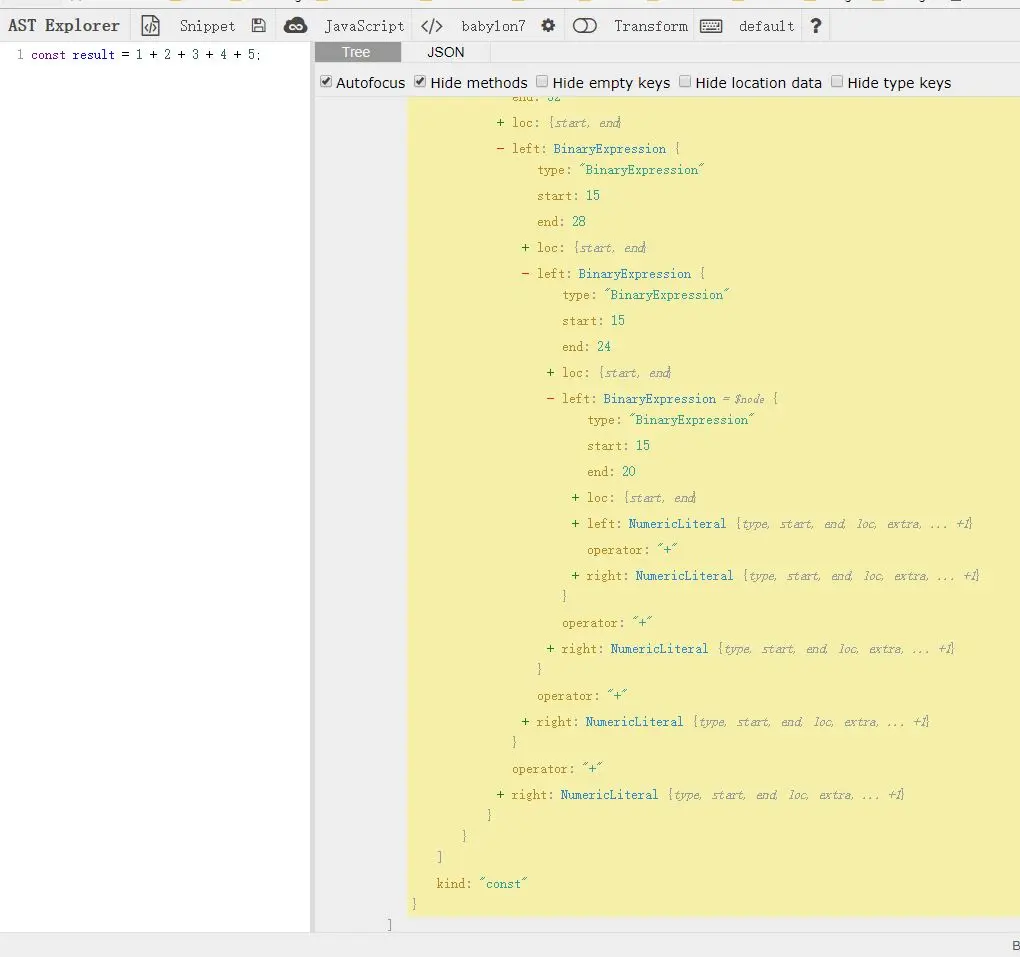This screenshot has width=1020, height=957.
Task: Click the kind: "const" entry
Action: 481,883
